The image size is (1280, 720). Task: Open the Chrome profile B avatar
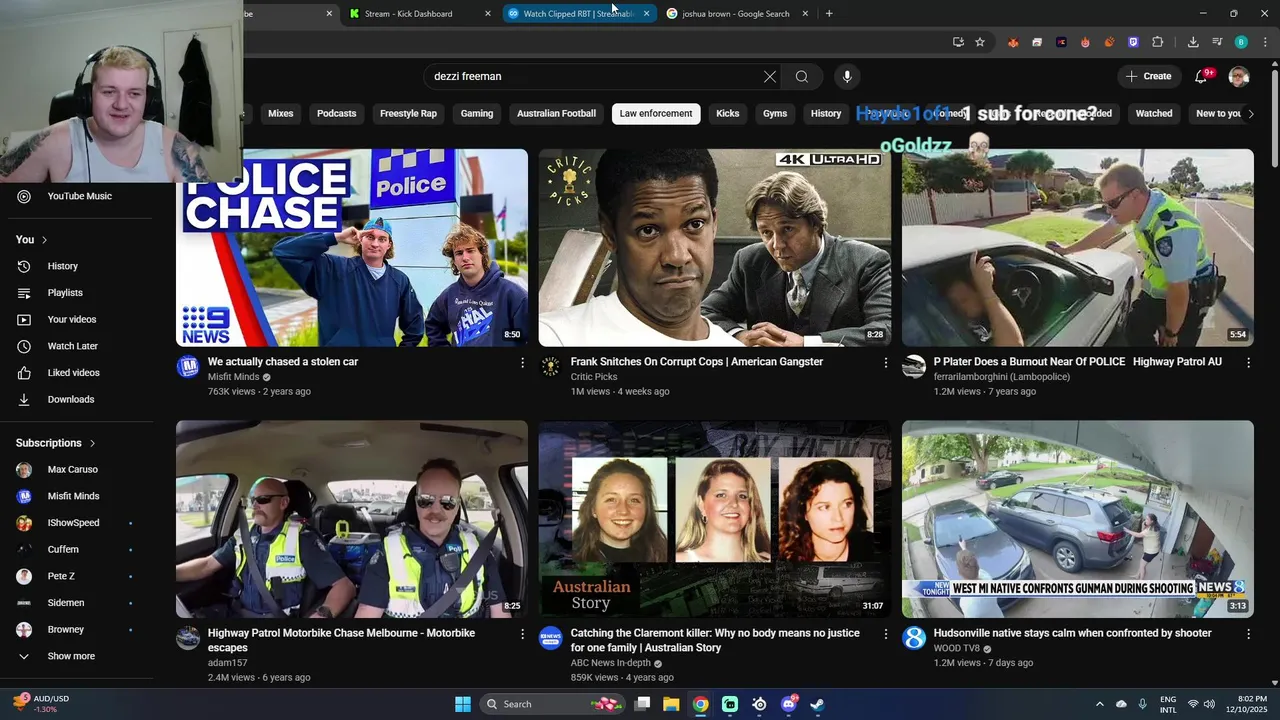(x=1241, y=42)
